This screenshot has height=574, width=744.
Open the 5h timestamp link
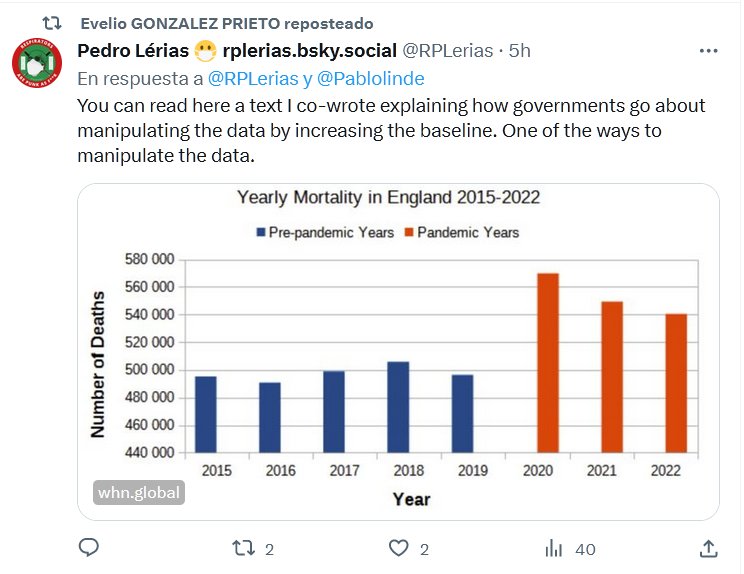520,51
